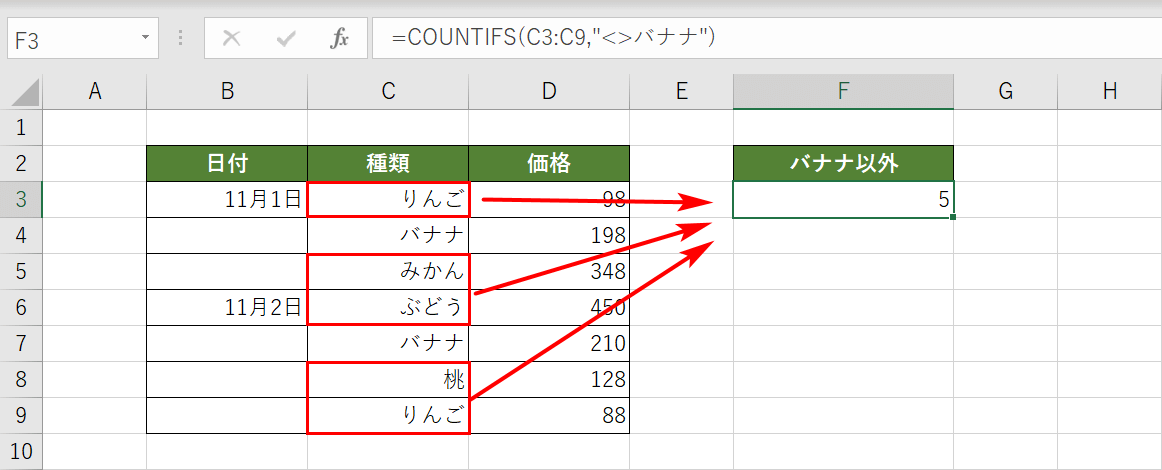Select cell F3 showing result 5
This screenshot has height=470, width=1162.
click(843, 199)
